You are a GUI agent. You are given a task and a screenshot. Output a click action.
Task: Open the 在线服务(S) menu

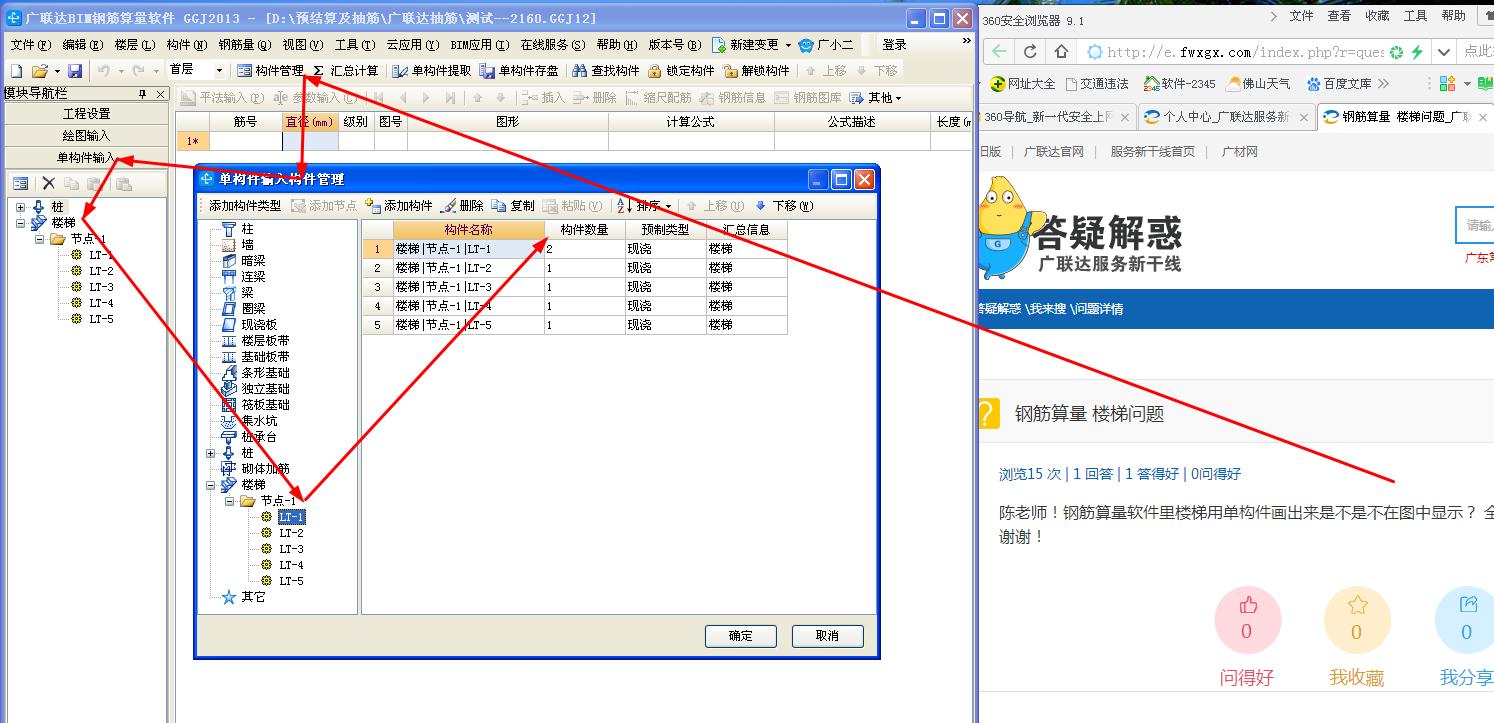551,45
